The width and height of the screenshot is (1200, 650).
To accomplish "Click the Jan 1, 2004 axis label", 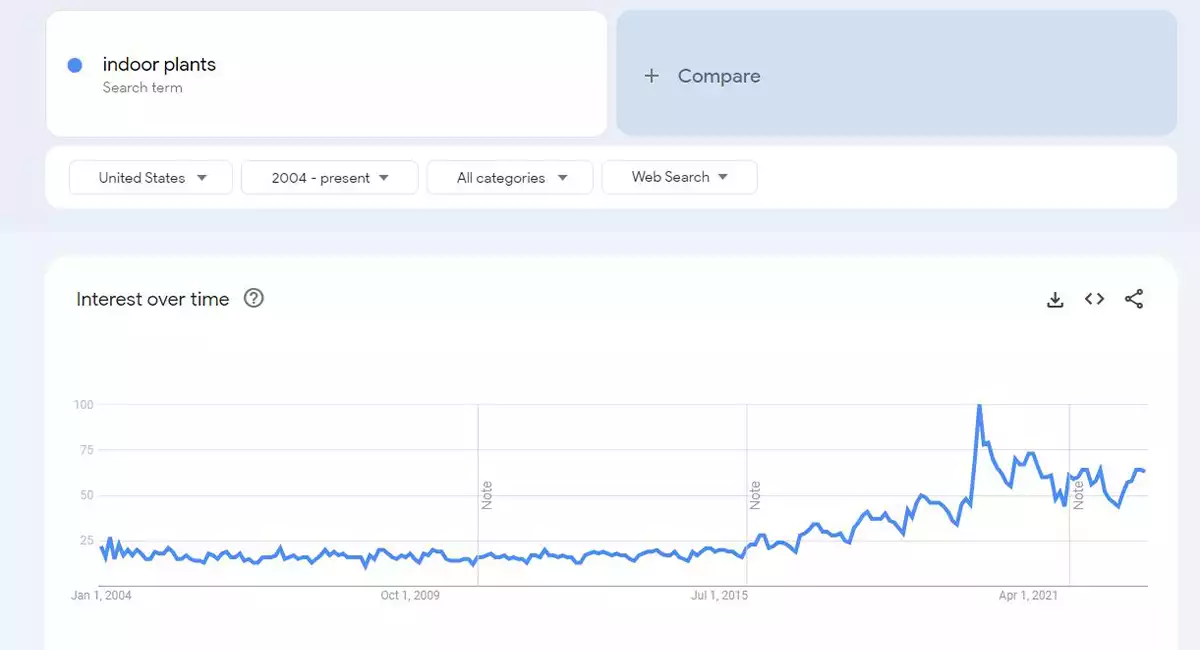I will (101, 596).
